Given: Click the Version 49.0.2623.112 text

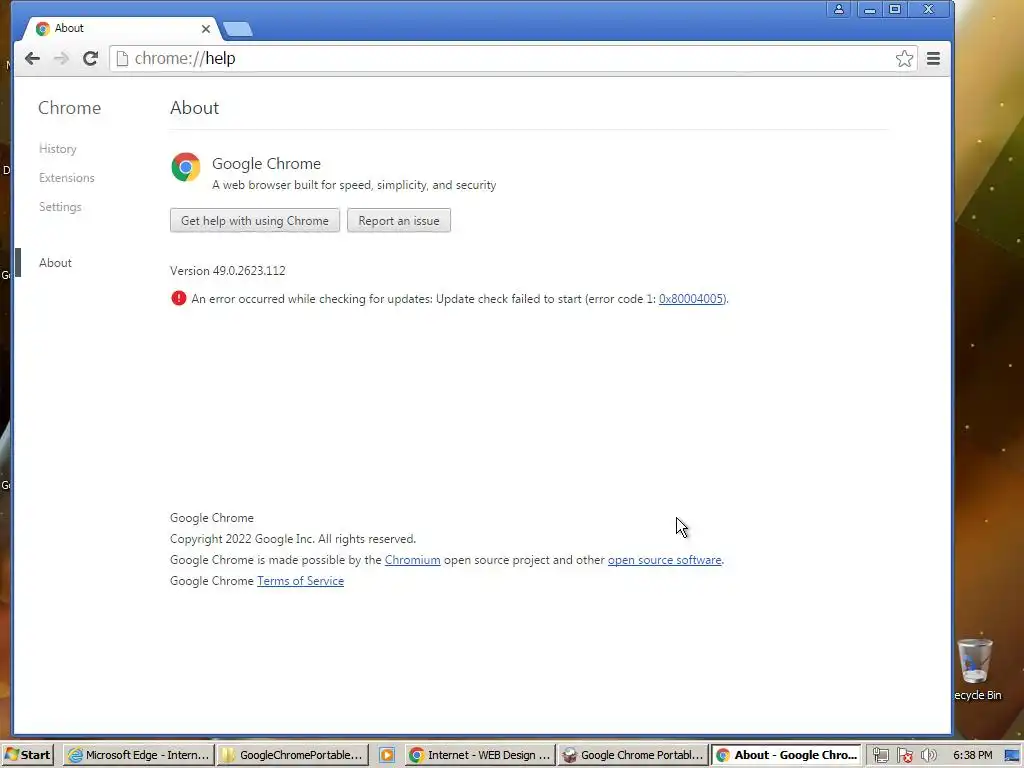Looking at the screenshot, I should coord(228,270).
